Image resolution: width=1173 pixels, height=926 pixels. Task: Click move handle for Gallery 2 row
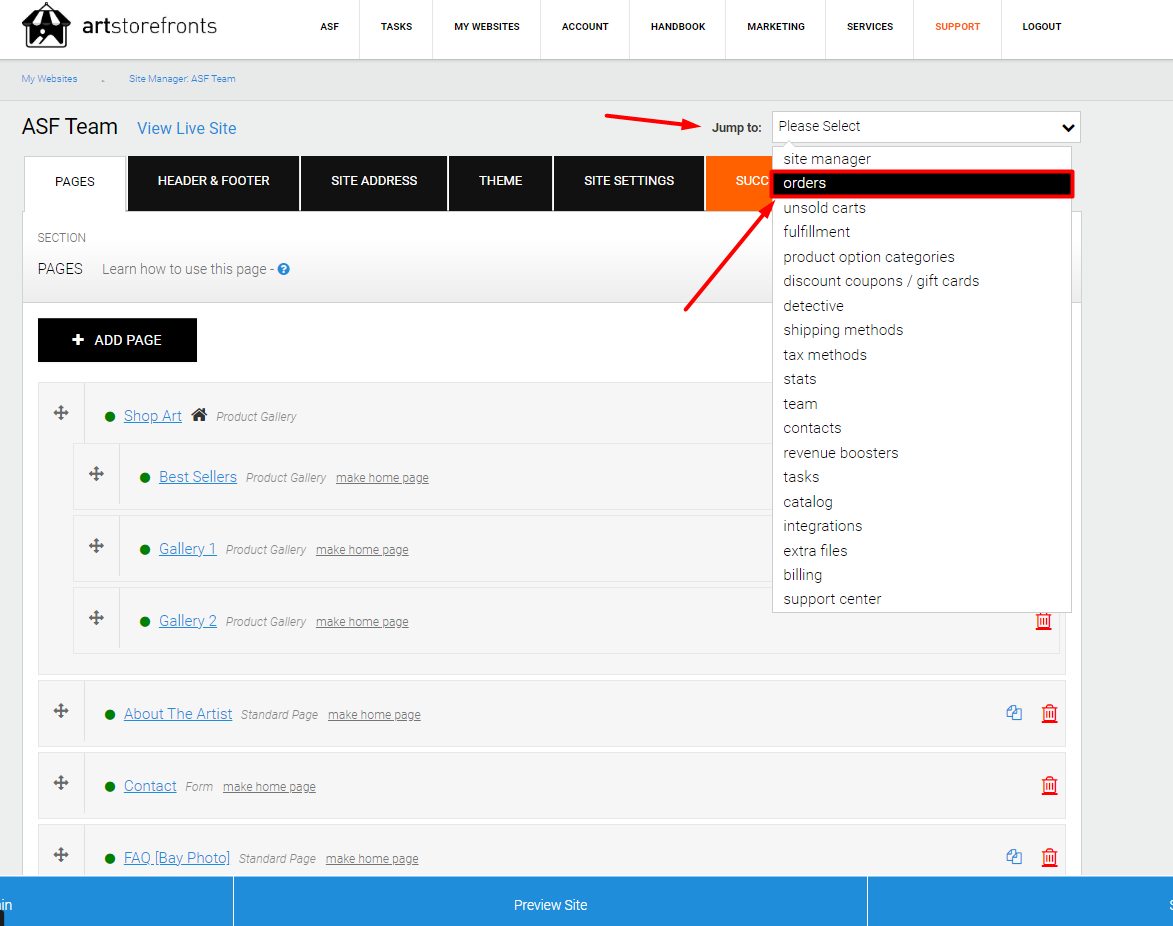[97, 618]
